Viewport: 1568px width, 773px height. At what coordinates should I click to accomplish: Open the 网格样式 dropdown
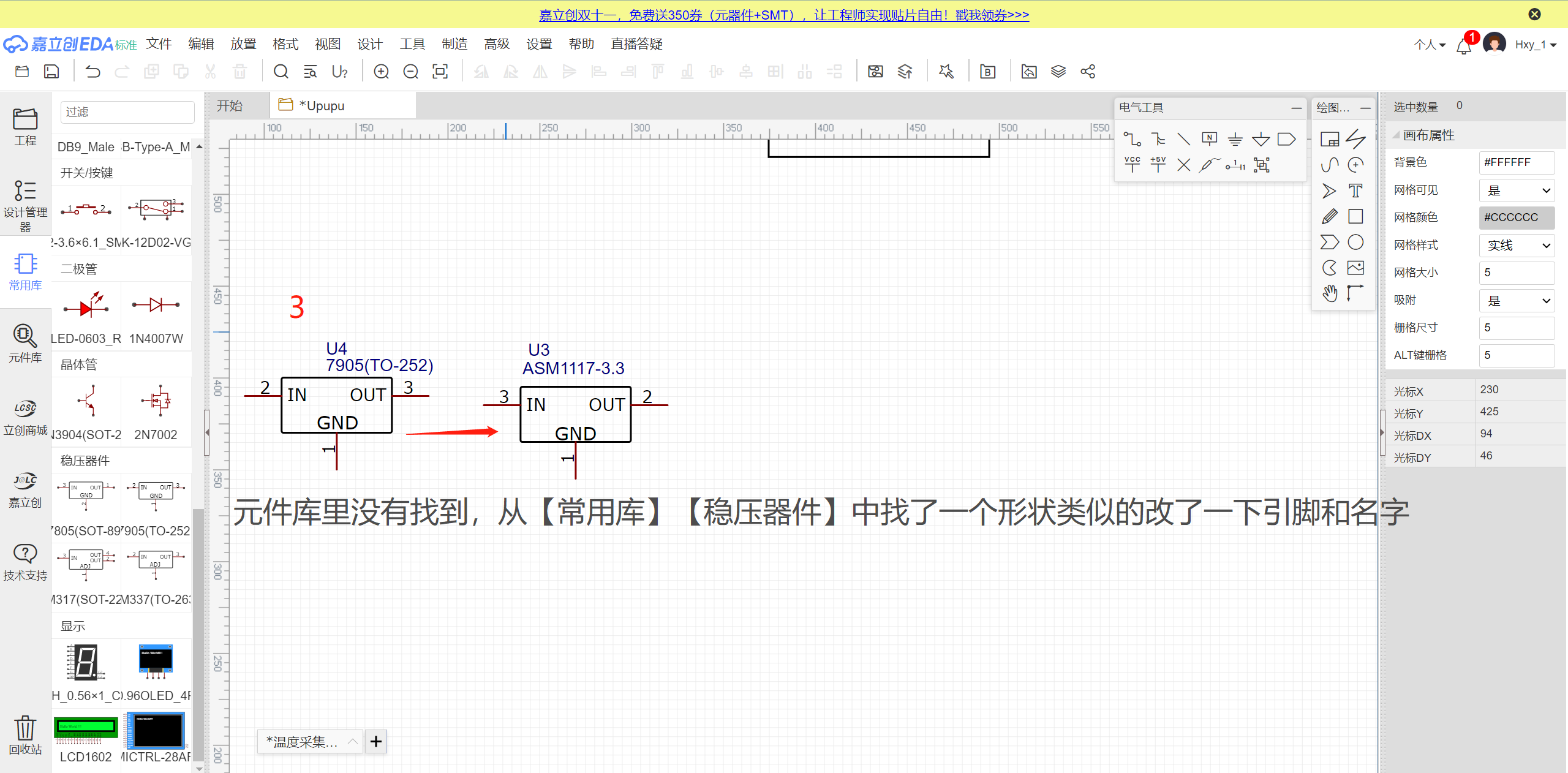point(1517,246)
